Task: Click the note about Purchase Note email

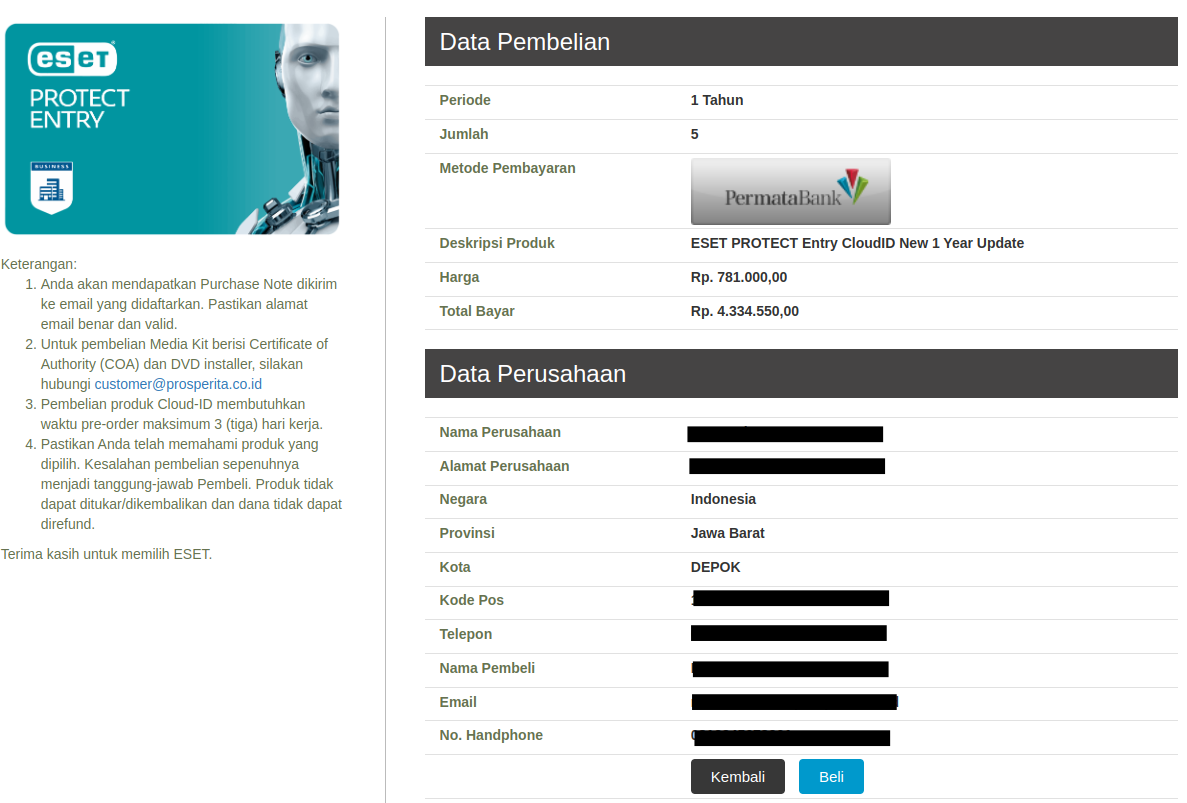Action: (188, 303)
